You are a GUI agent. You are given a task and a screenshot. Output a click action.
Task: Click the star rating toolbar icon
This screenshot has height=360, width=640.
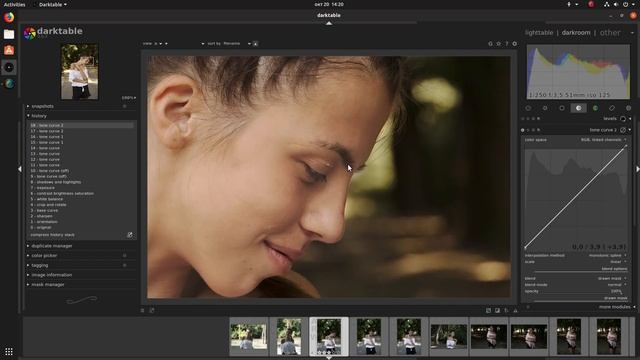point(498,44)
